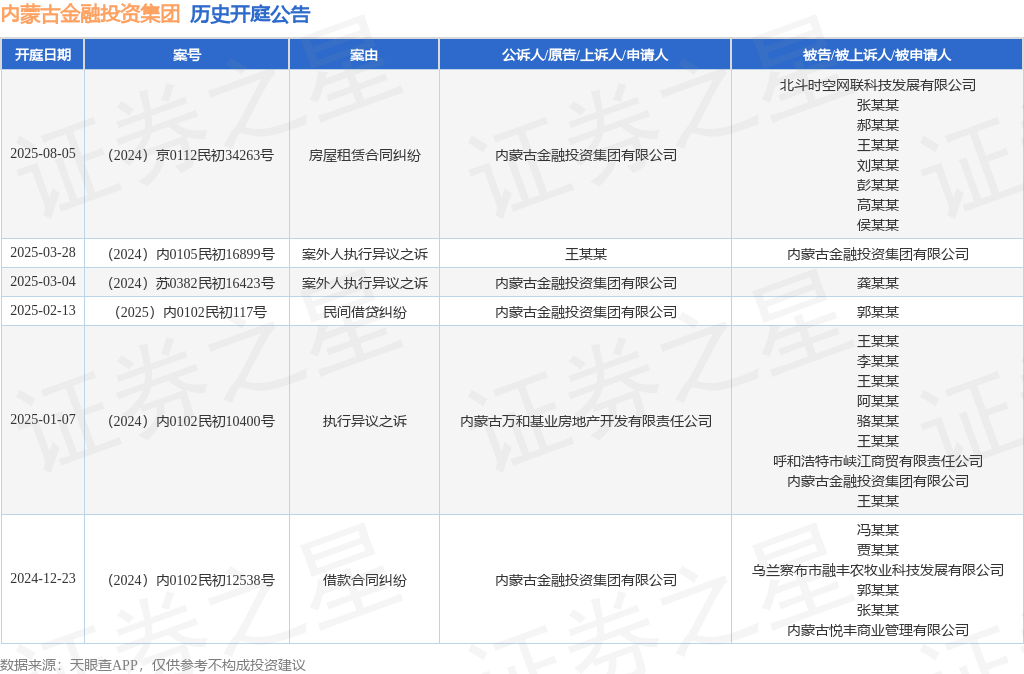
Task: Click defendant 内蒙古悦丰商业管理有限公司
Action: click(878, 630)
